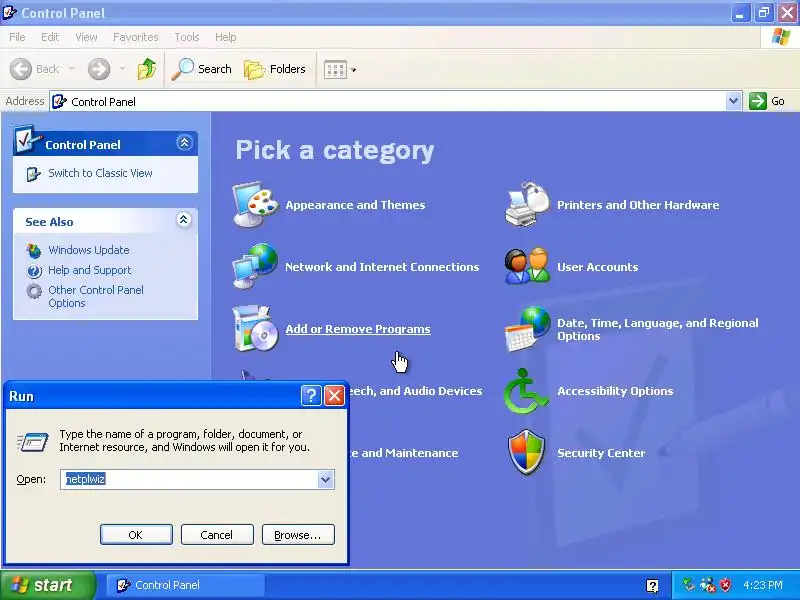800x600 pixels.
Task: Click the Security Center shield icon
Action: [x=527, y=452]
